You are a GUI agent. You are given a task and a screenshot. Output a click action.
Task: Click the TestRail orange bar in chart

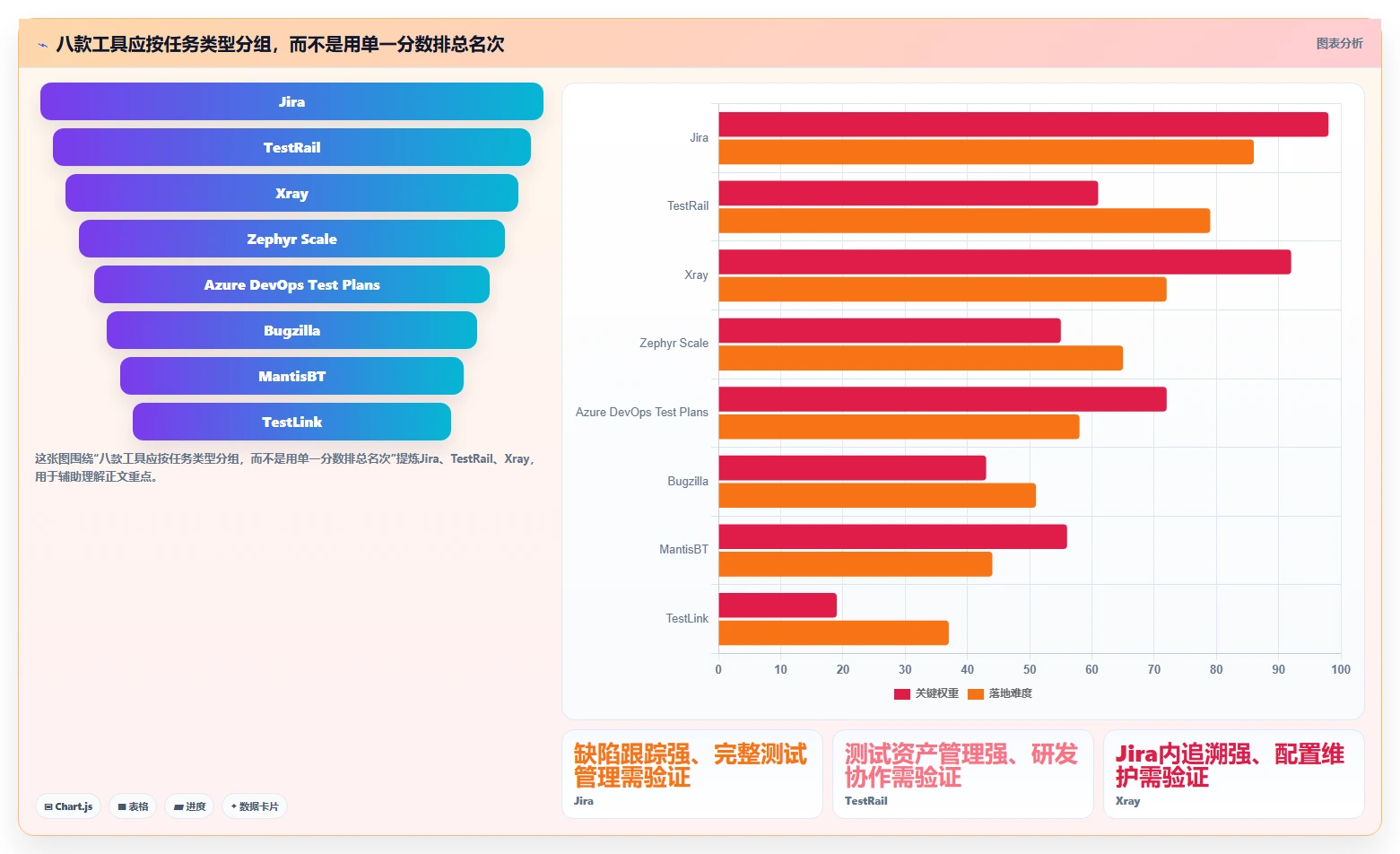[964, 221]
